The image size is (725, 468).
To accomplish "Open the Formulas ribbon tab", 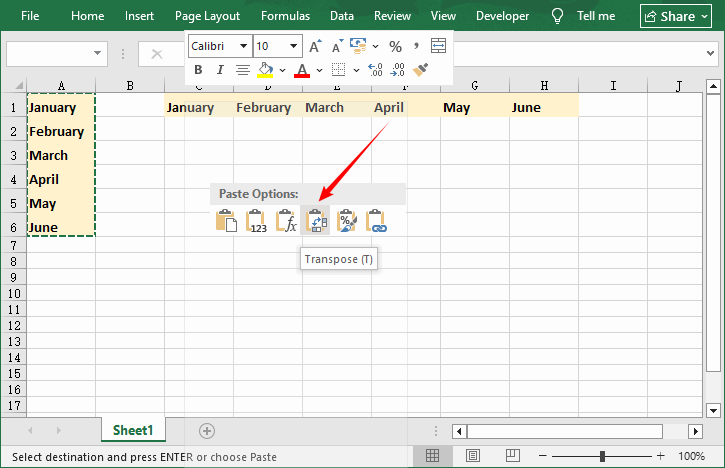I will [x=285, y=16].
